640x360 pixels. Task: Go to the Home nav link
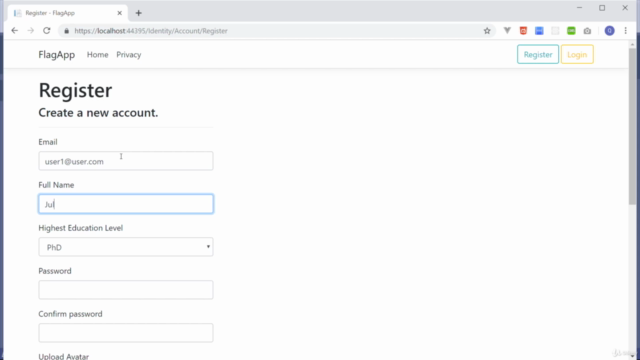pos(98,55)
